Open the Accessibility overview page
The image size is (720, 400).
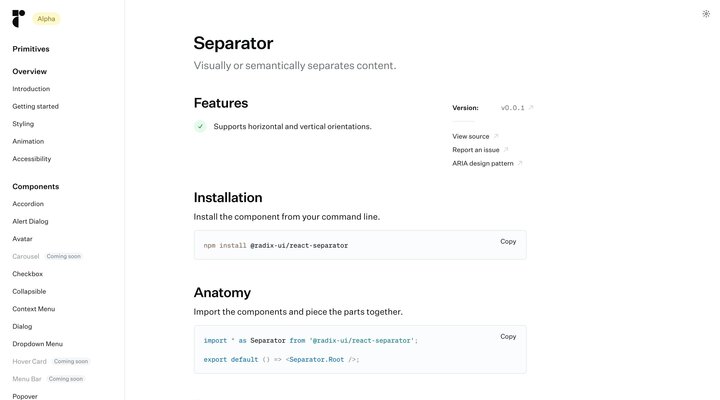coord(32,159)
